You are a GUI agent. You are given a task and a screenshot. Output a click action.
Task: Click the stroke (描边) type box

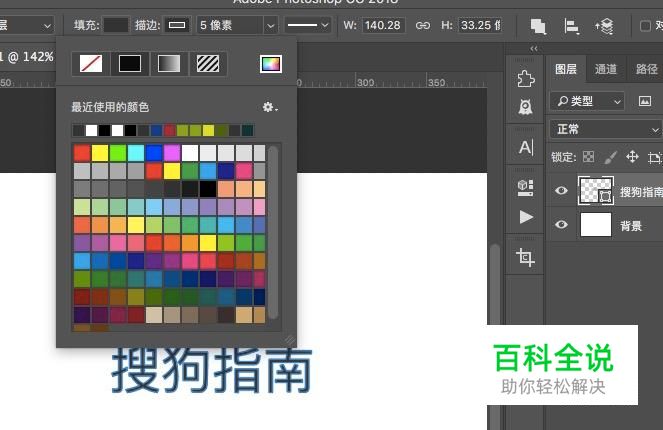[177, 25]
